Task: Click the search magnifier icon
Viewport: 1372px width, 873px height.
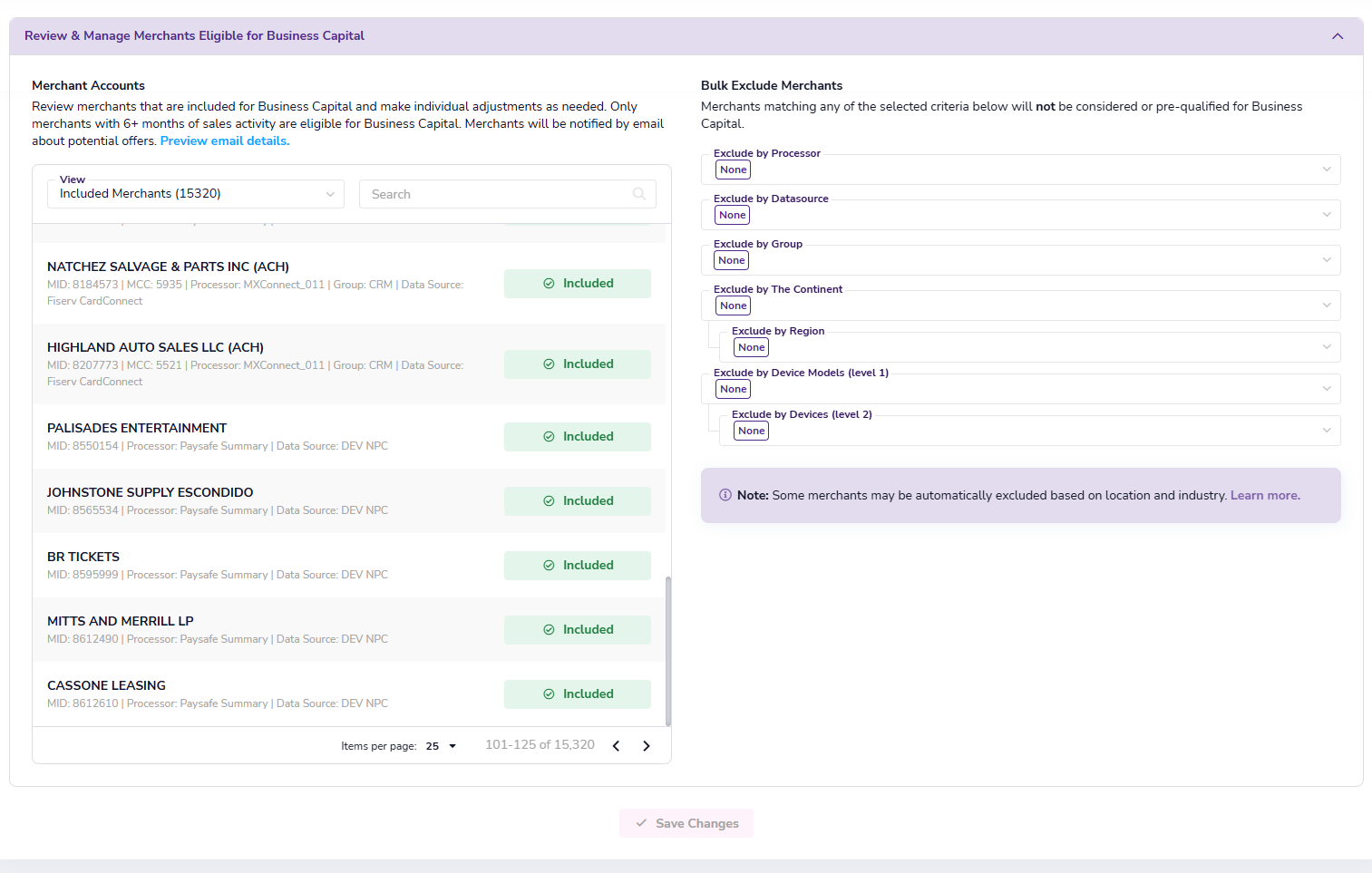Action: [x=638, y=194]
